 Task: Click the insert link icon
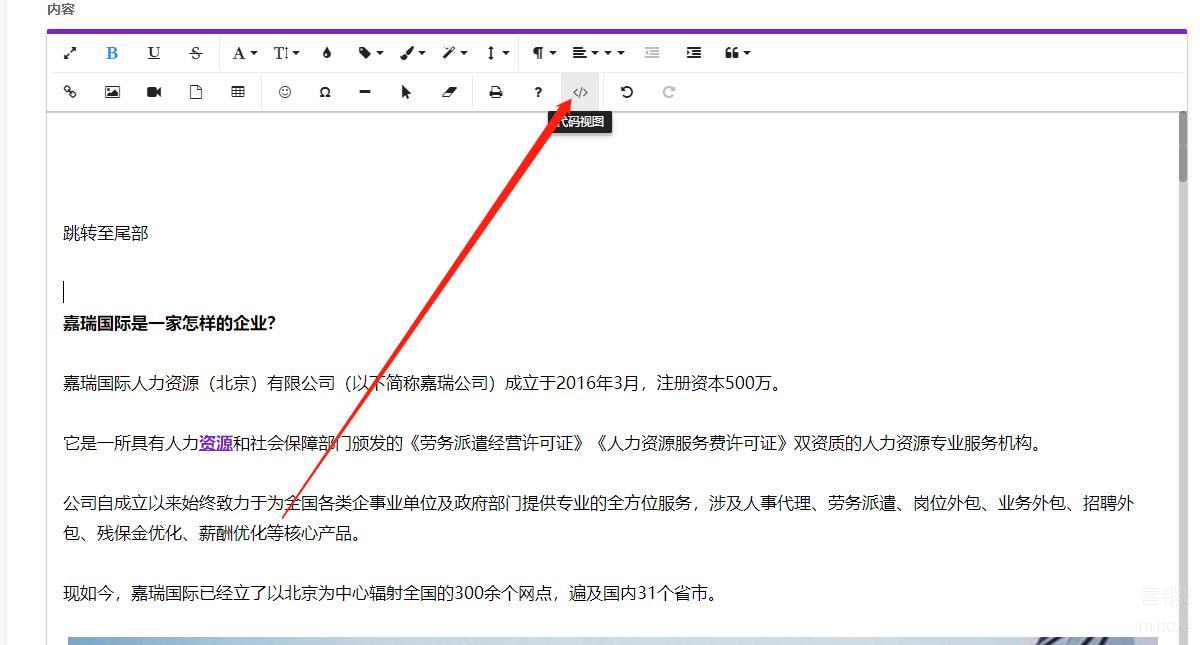point(70,92)
